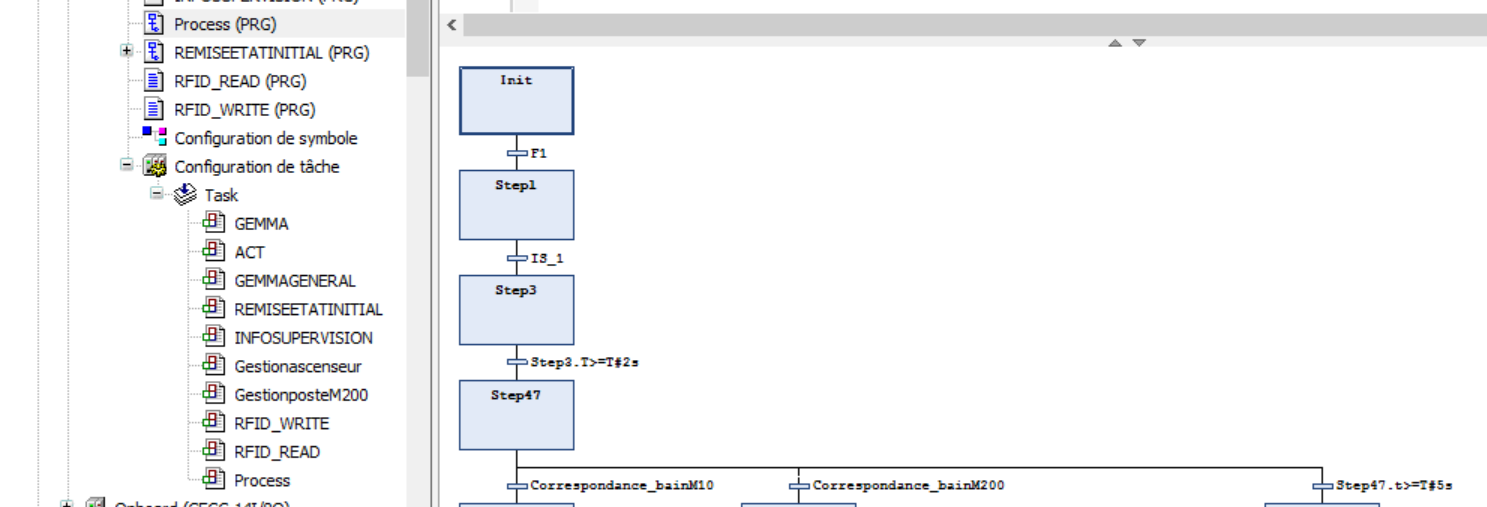Viewport: 1487px width, 507px height.
Task: Select the GestionposteM200 task call
Action: point(300,395)
